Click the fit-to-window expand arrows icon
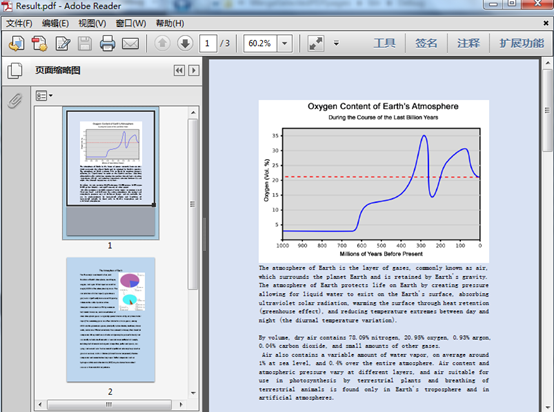 316,43
